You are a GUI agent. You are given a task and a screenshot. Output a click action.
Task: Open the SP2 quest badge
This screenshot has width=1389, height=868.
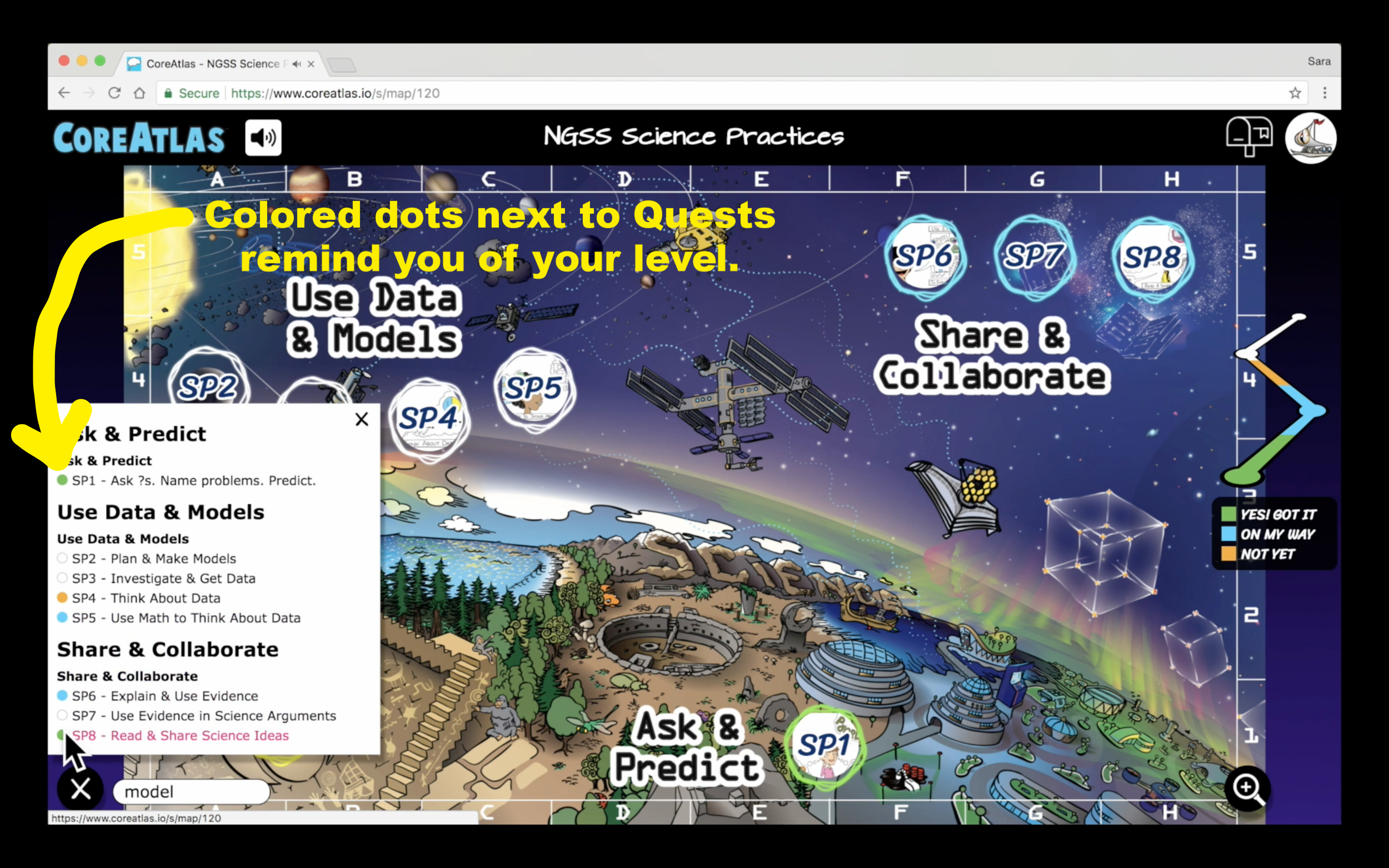tap(209, 379)
